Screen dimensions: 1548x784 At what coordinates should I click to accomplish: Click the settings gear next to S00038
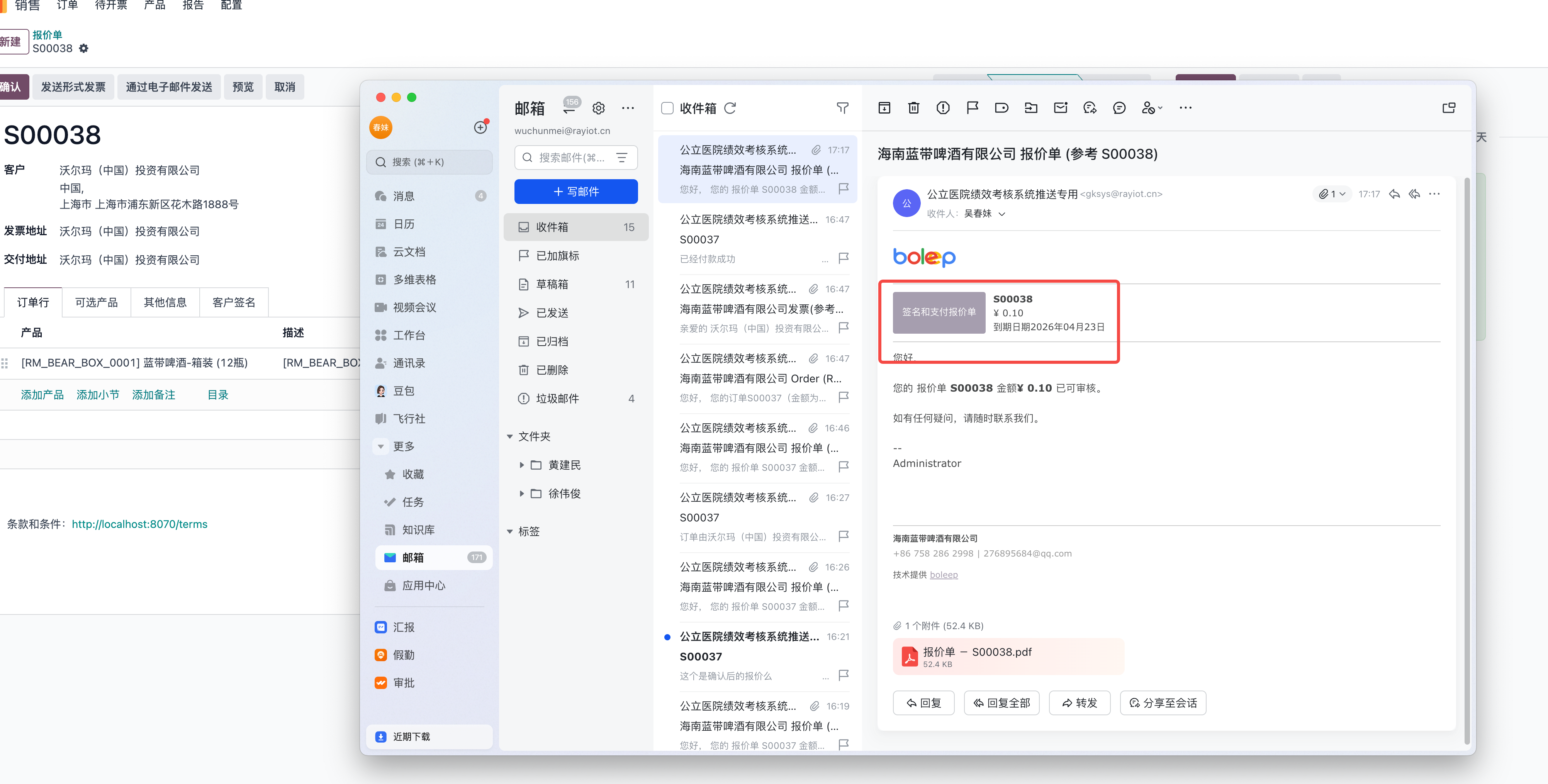(x=83, y=49)
